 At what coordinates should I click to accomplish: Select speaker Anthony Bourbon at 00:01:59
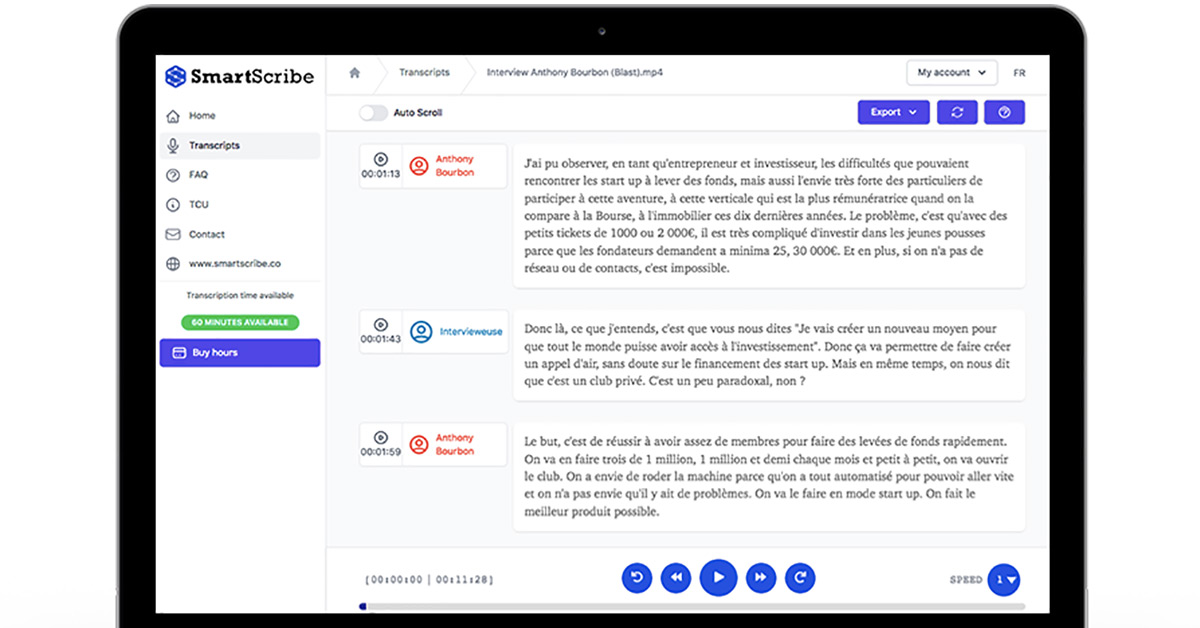[455, 445]
